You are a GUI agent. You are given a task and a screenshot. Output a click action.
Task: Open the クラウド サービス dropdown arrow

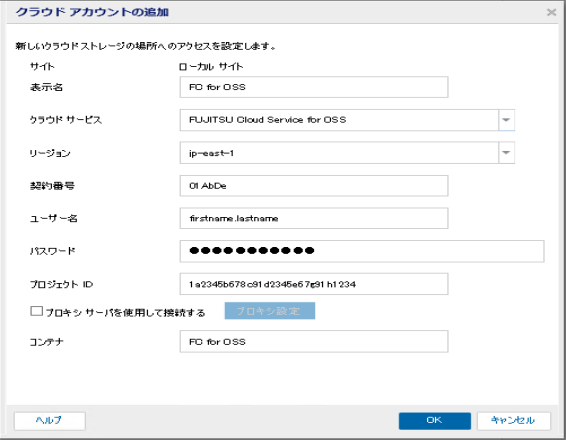pos(506,120)
